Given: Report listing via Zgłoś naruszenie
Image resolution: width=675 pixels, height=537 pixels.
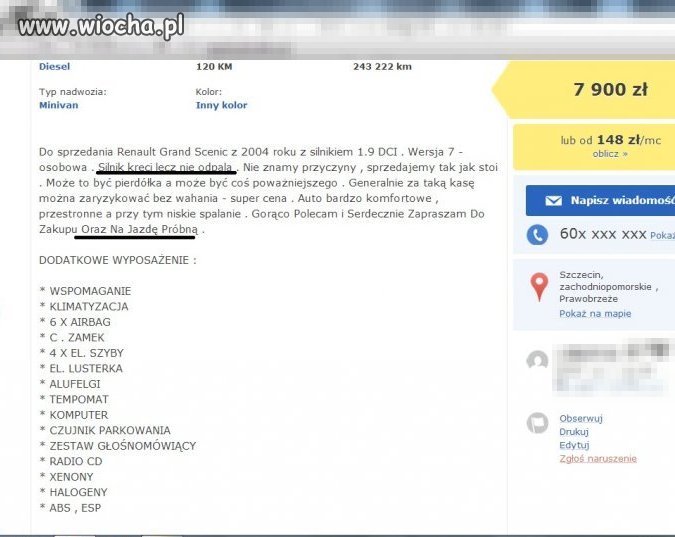Looking at the screenshot, I should pyautogui.click(x=598, y=458).
